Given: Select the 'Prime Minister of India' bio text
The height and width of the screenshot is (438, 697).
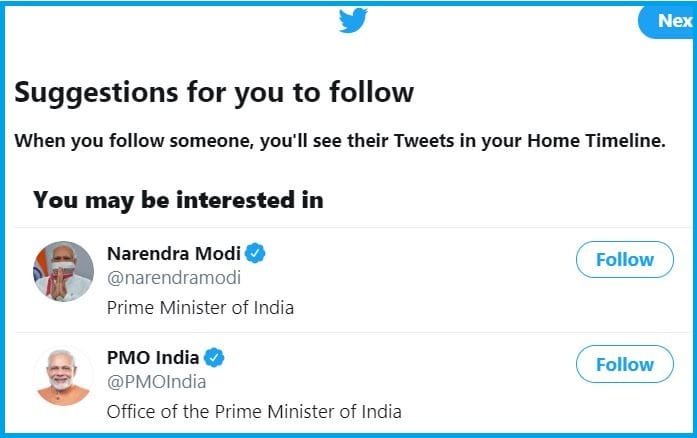Looking at the screenshot, I should [200, 308].
